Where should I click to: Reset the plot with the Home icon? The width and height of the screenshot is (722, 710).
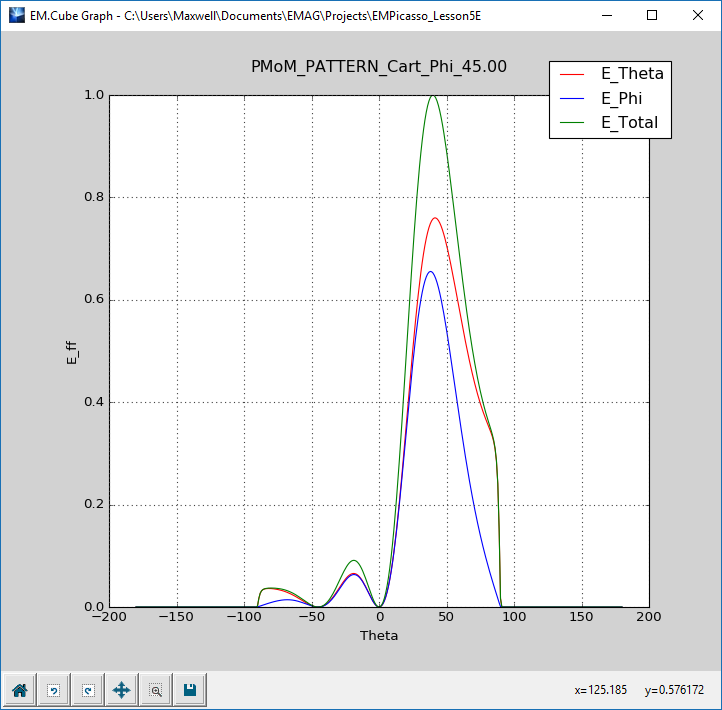19,689
